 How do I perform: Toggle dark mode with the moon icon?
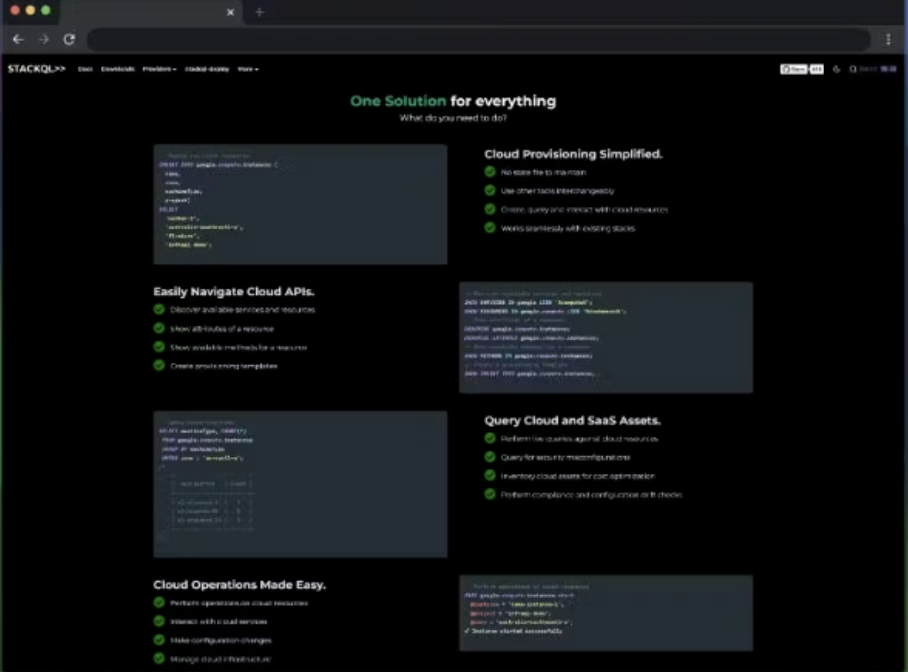[836, 69]
